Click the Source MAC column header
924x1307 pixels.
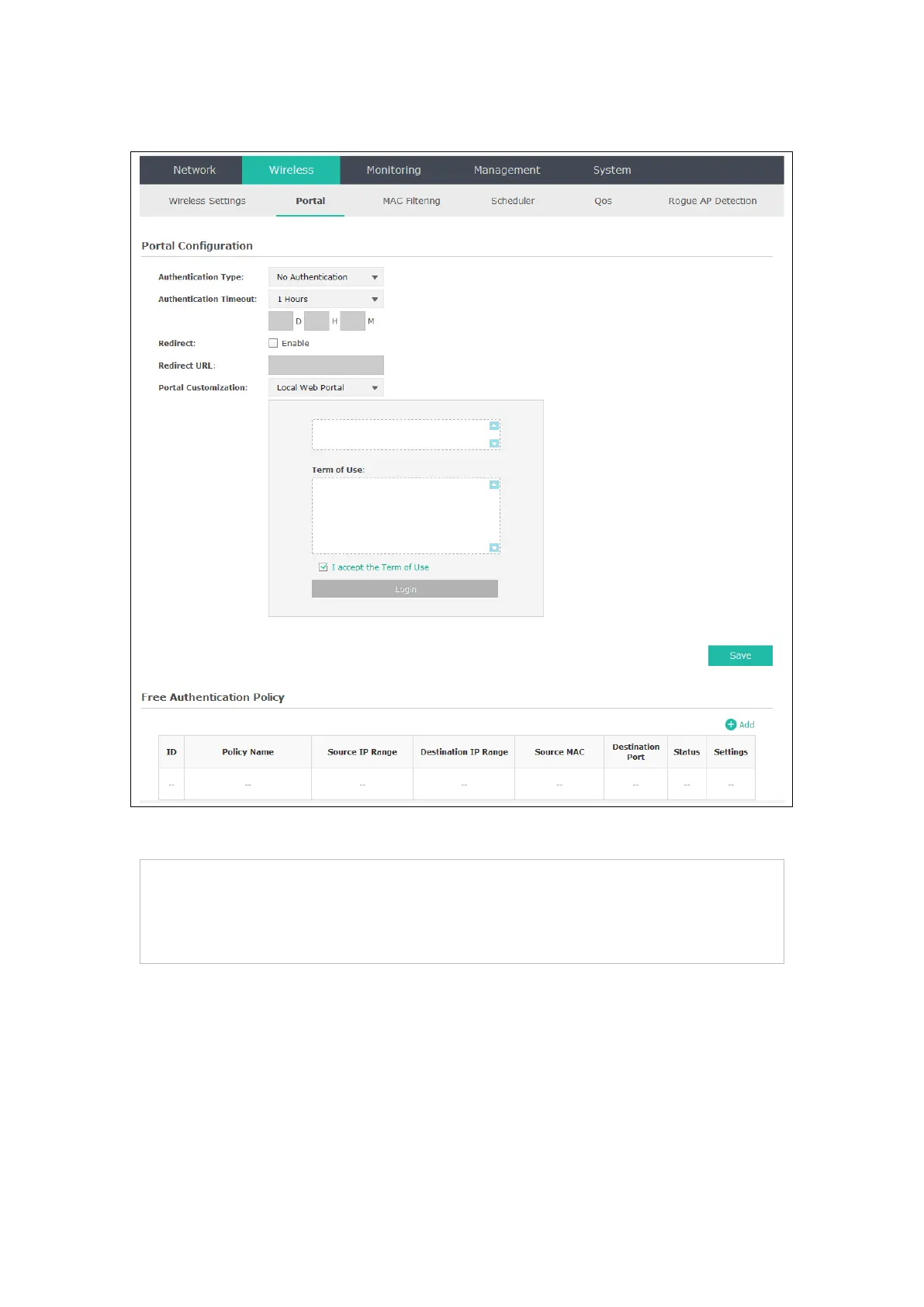click(559, 752)
